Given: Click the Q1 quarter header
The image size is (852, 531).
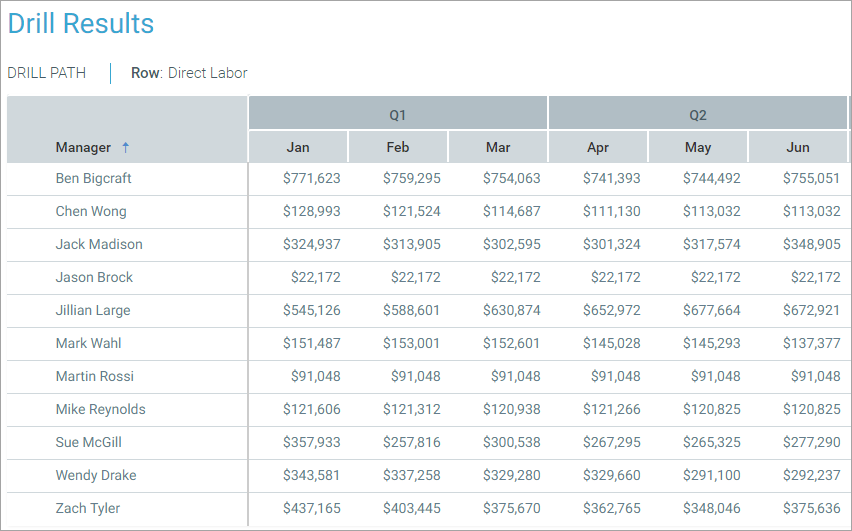Looking at the screenshot, I should (398, 115).
